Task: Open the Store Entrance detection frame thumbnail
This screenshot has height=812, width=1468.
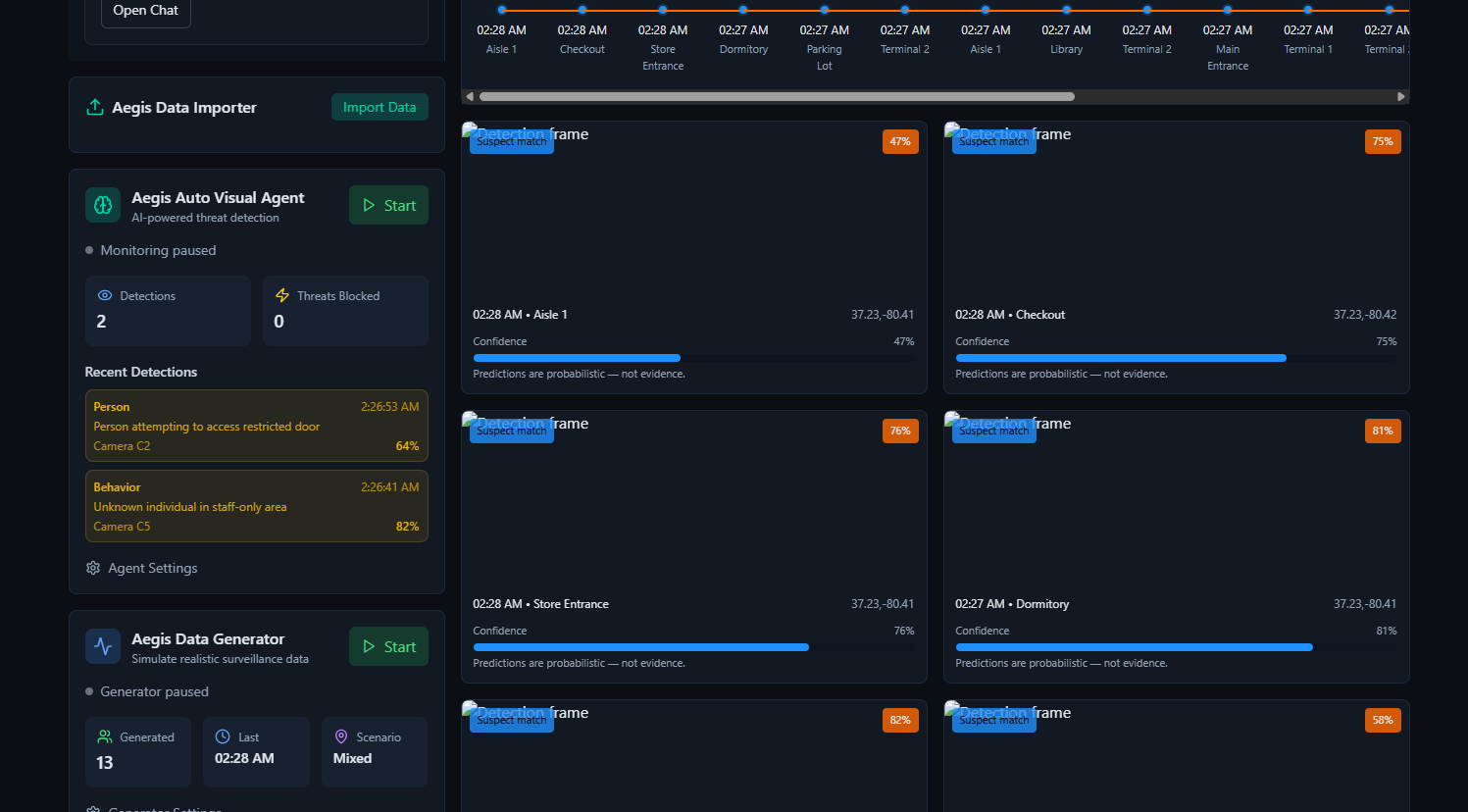Action: [x=694, y=499]
